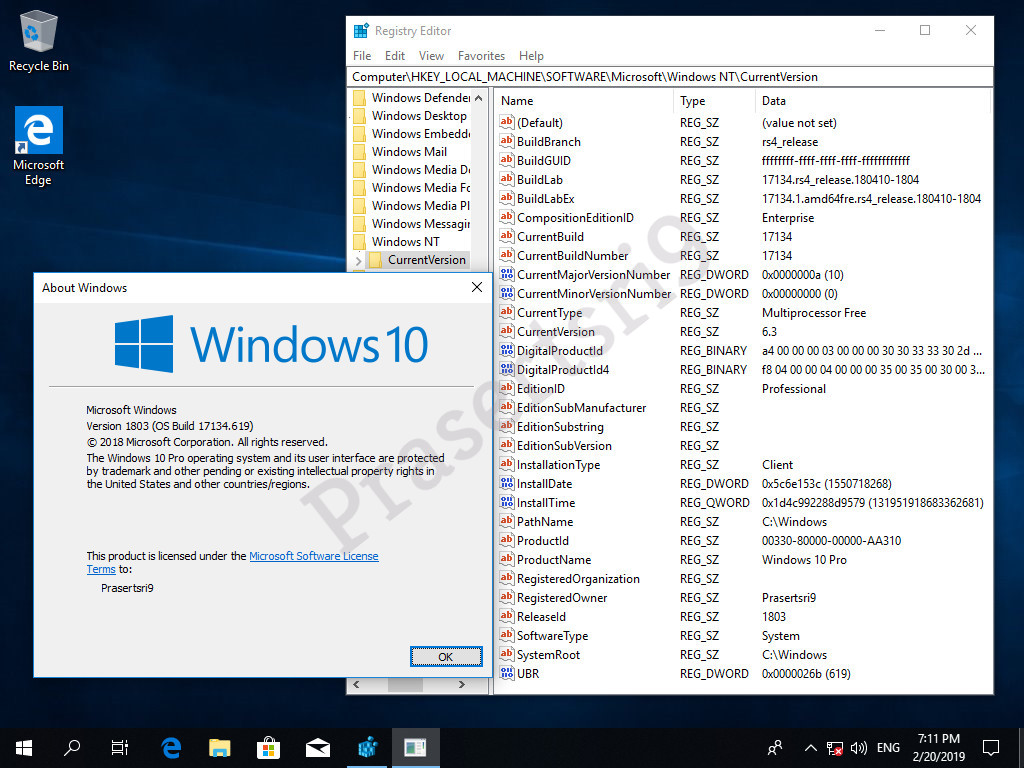Select the PathName value name
Viewport: 1024px width, 768px height.
545,522
